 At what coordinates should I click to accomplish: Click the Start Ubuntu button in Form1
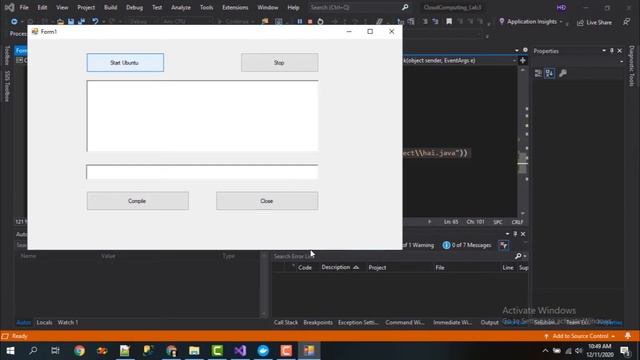coord(125,62)
